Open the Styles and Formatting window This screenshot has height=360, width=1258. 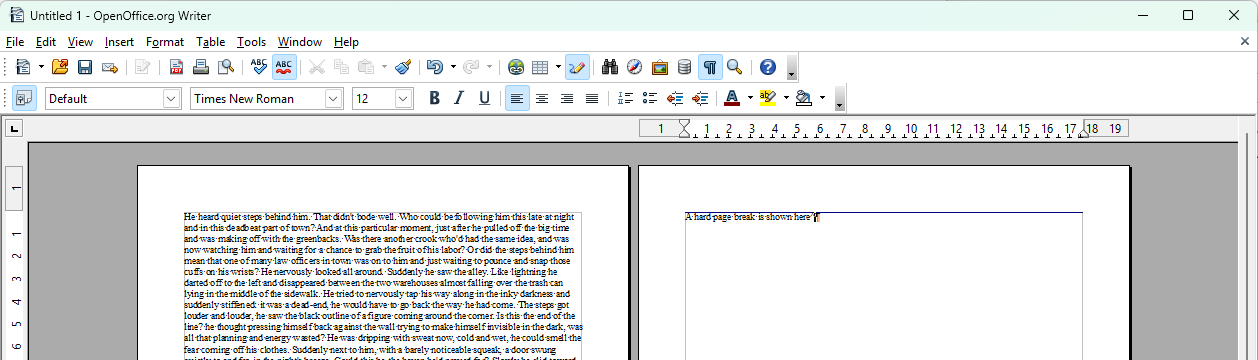pos(24,98)
